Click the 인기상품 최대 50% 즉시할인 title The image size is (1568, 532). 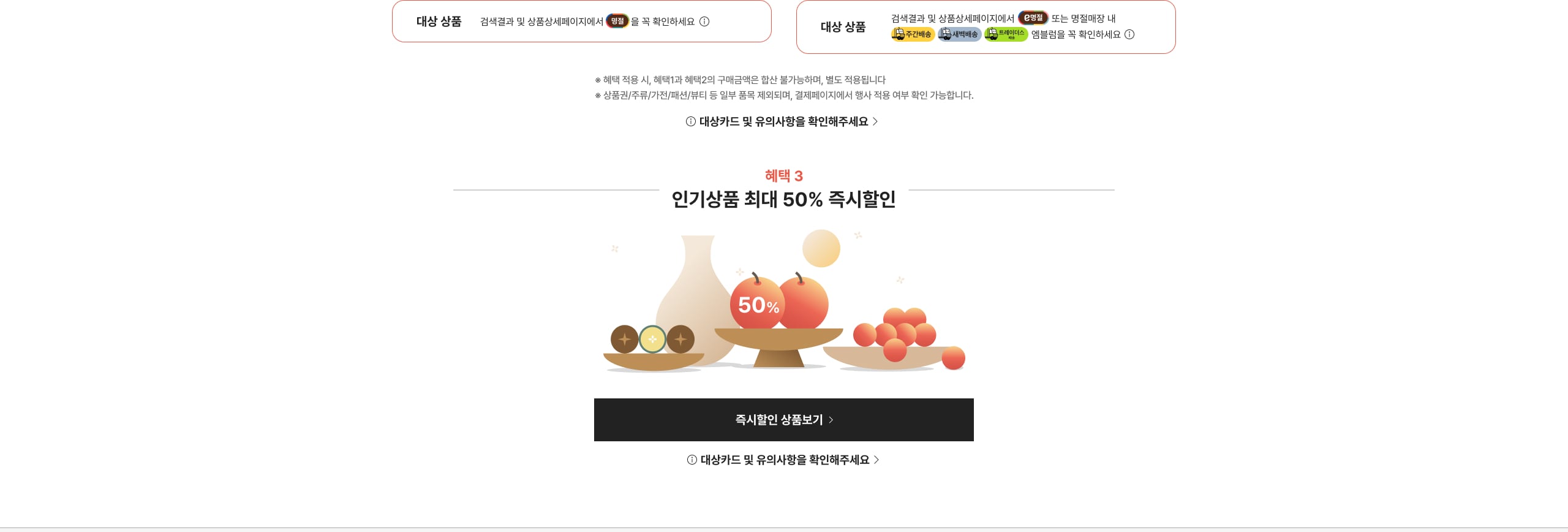(x=784, y=199)
